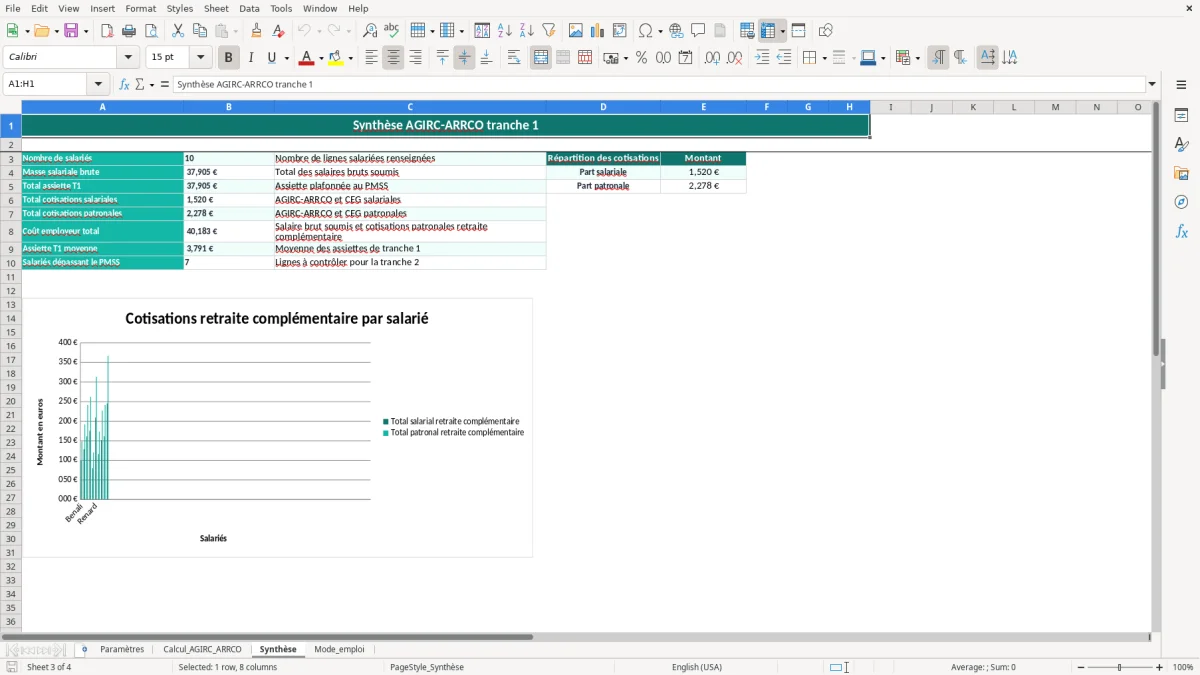
Task: Switch to Mode_emploi sheet tab
Action: tap(339, 649)
